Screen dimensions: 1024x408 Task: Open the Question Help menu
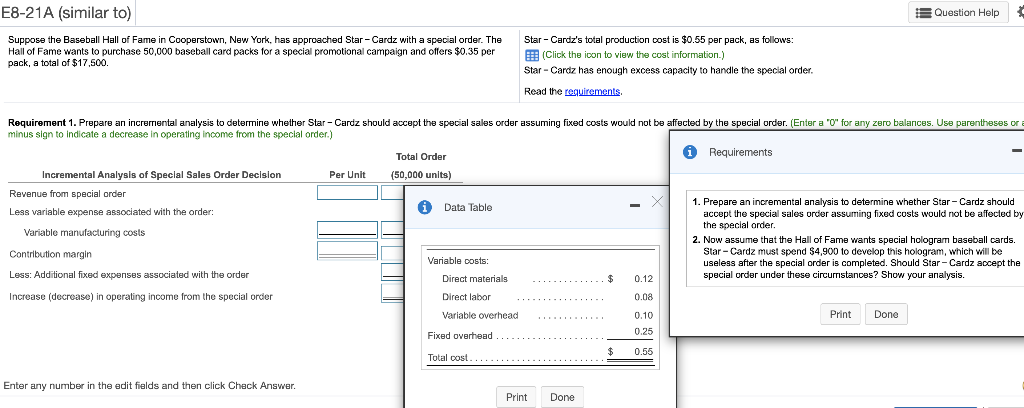[x=958, y=12]
